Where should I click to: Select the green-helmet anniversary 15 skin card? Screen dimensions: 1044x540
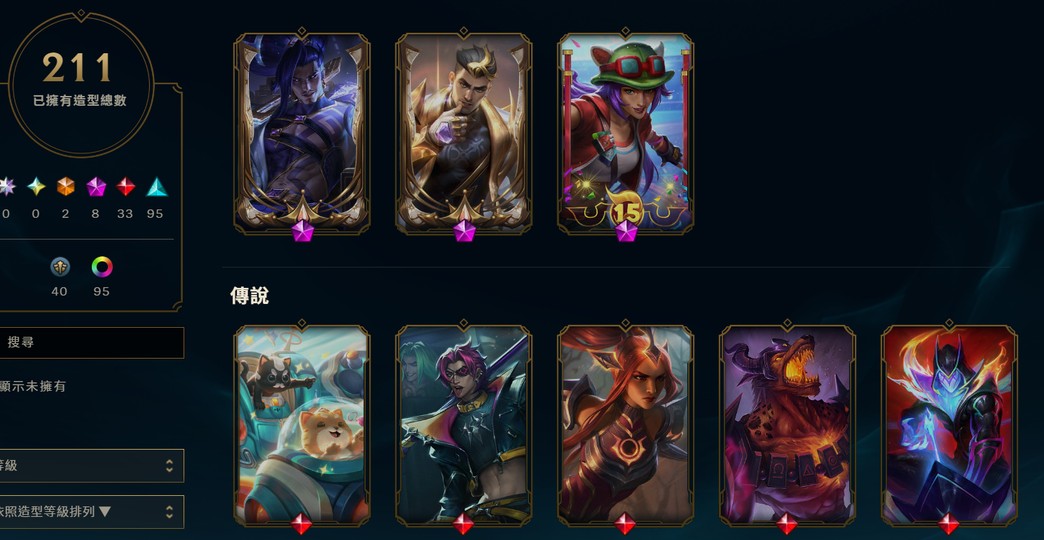click(625, 132)
